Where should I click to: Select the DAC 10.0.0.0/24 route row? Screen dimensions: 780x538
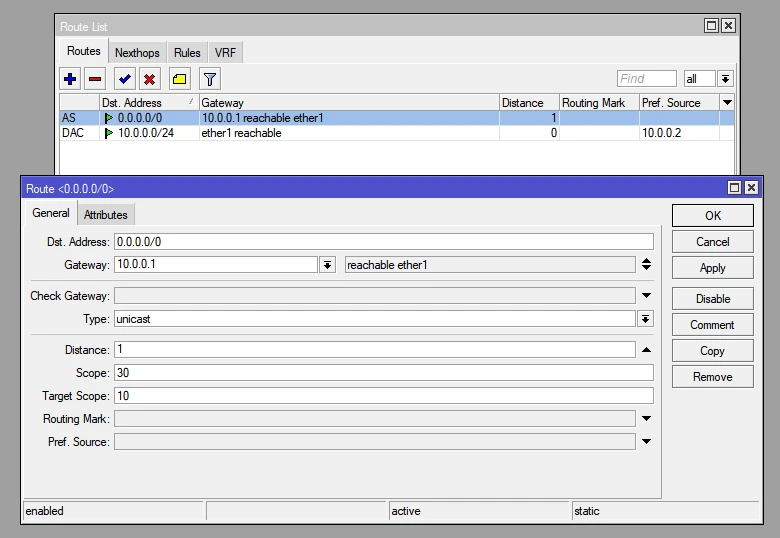tap(300, 133)
